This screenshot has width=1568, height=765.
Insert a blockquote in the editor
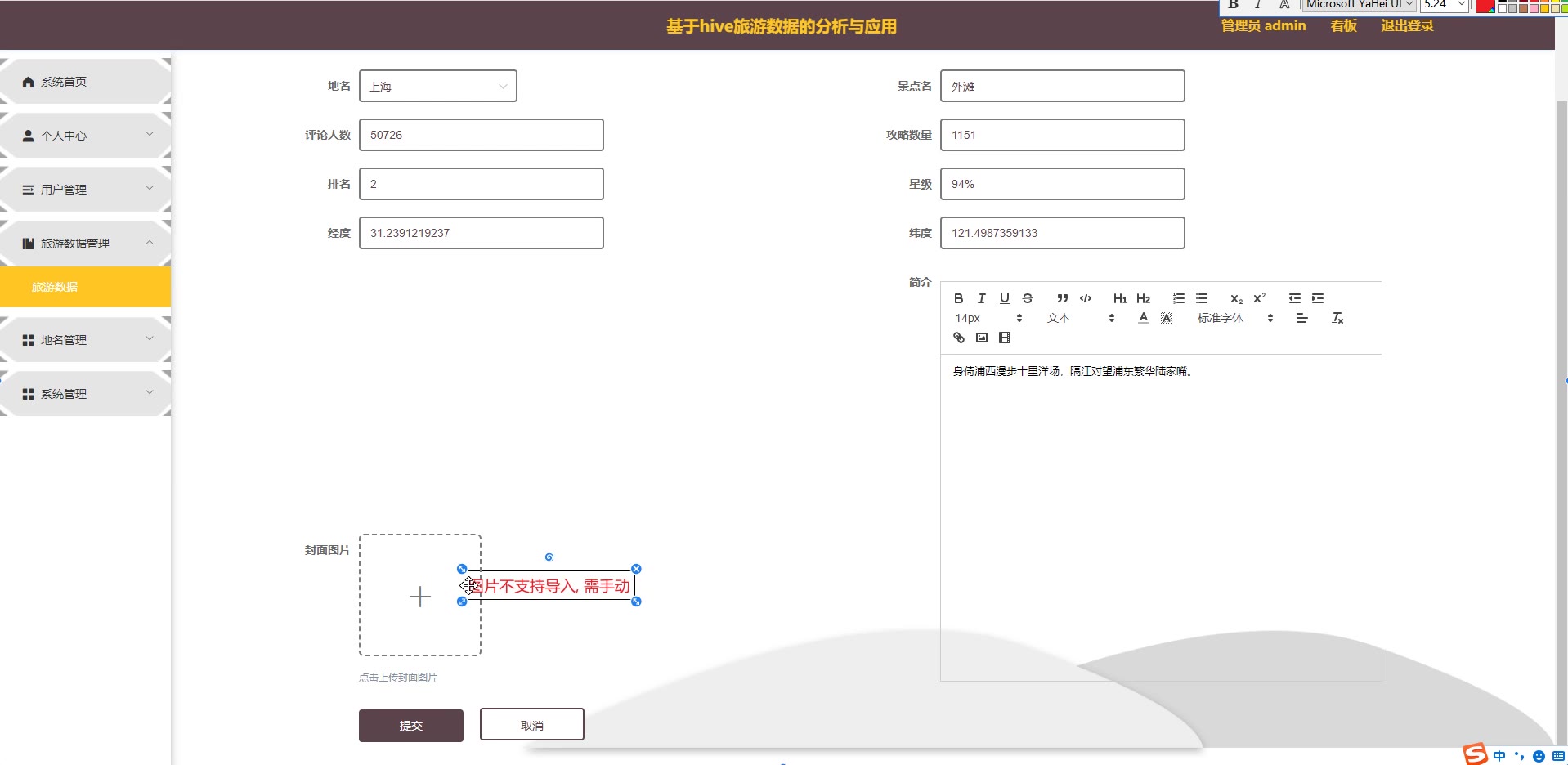(x=1062, y=298)
